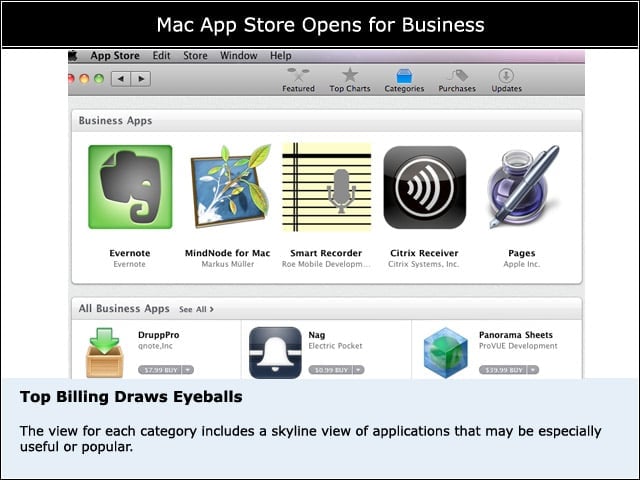Check Updates toolbar icon
The image size is (640, 480).
pyautogui.click(x=506, y=76)
